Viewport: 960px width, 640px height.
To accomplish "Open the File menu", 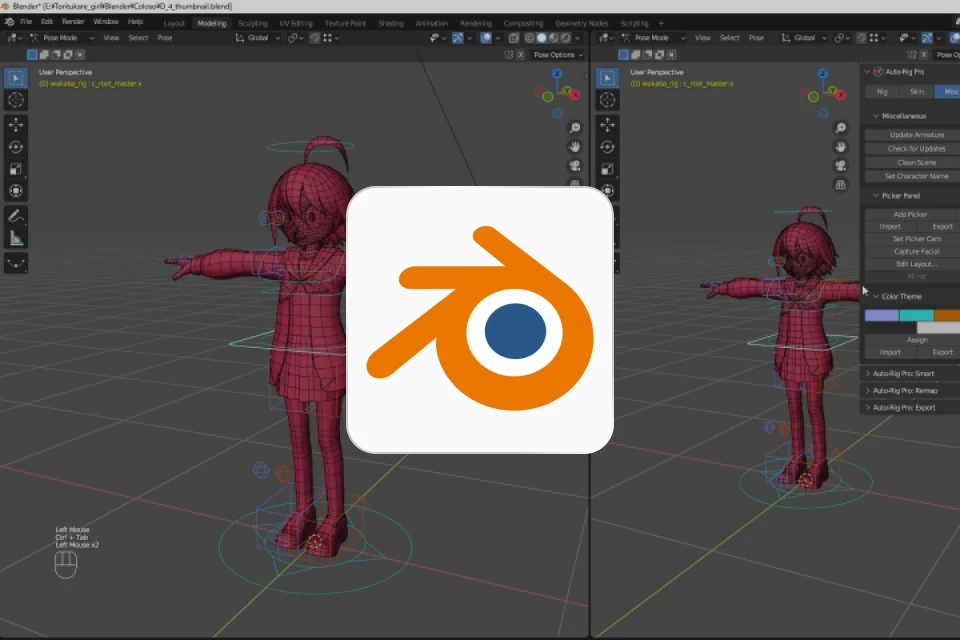I will tap(26, 21).
